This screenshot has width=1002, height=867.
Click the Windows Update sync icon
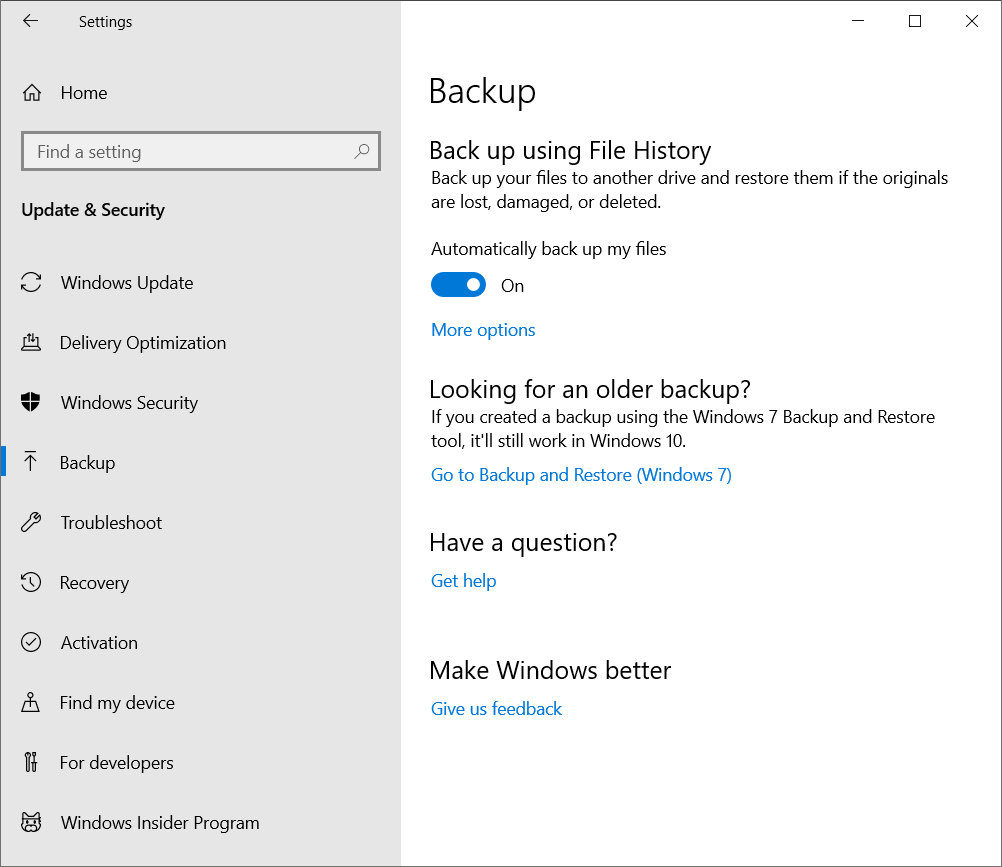coord(31,282)
